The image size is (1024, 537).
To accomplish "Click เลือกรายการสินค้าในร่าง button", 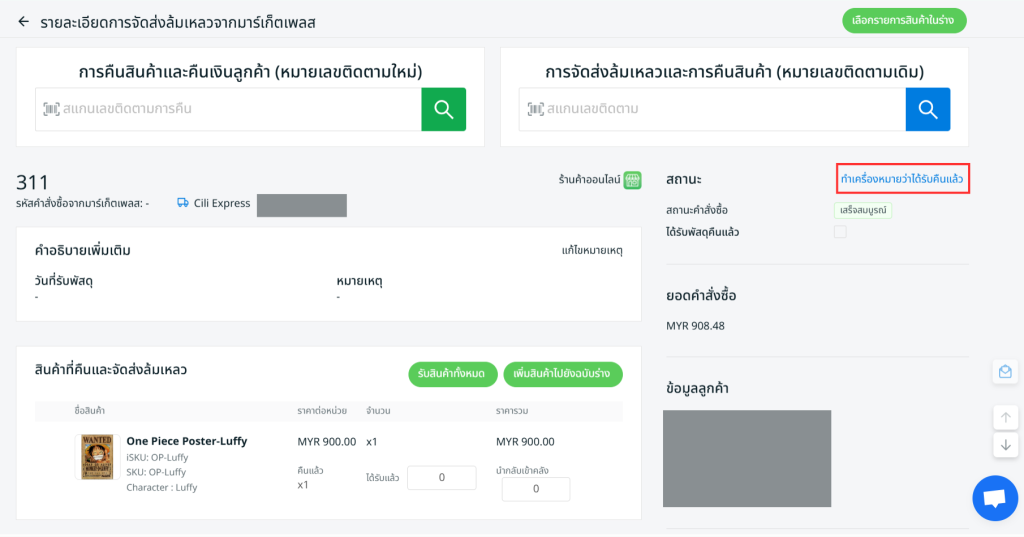I will [x=904, y=20].
